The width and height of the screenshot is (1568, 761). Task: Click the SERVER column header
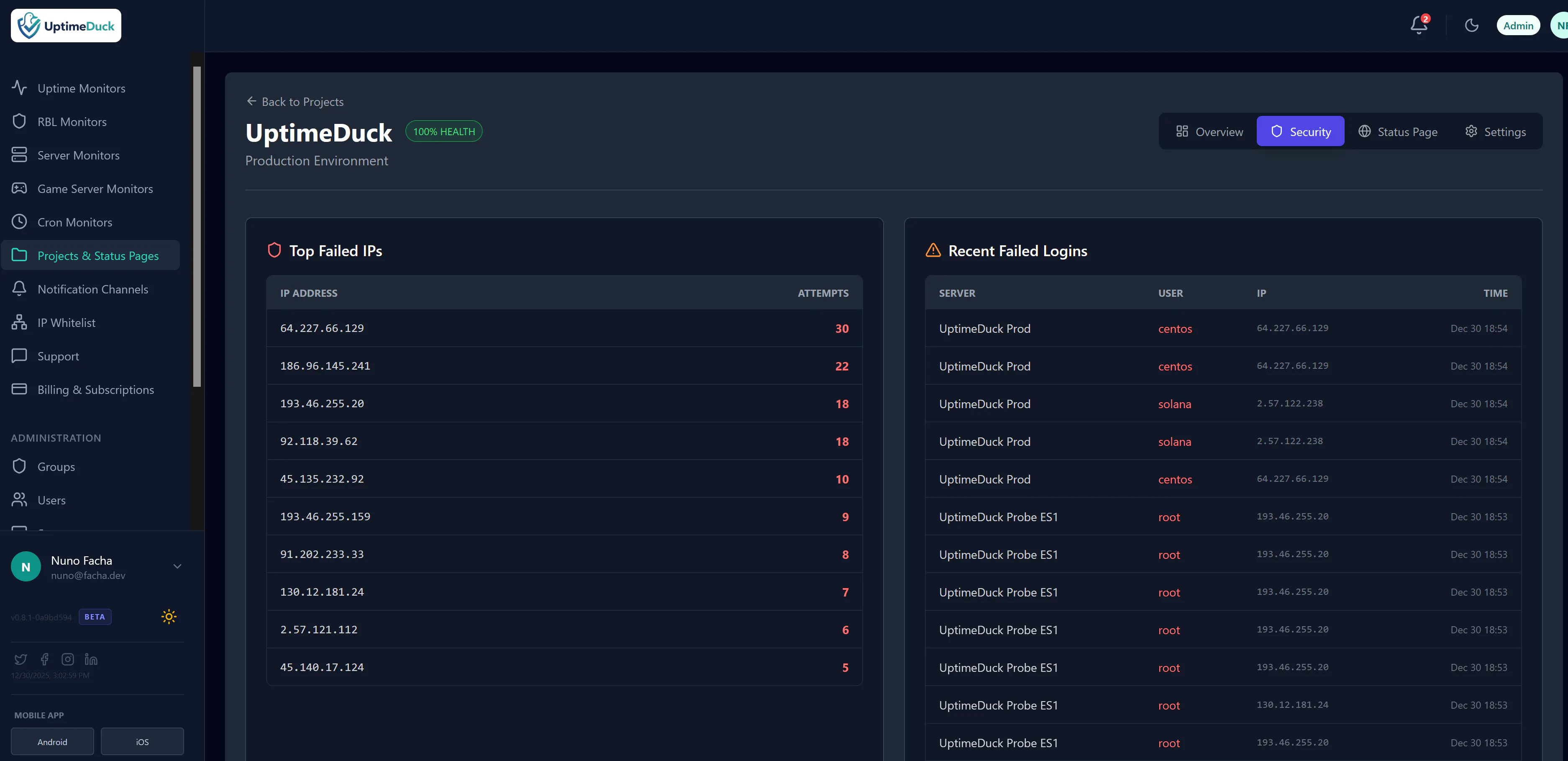coord(957,293)
